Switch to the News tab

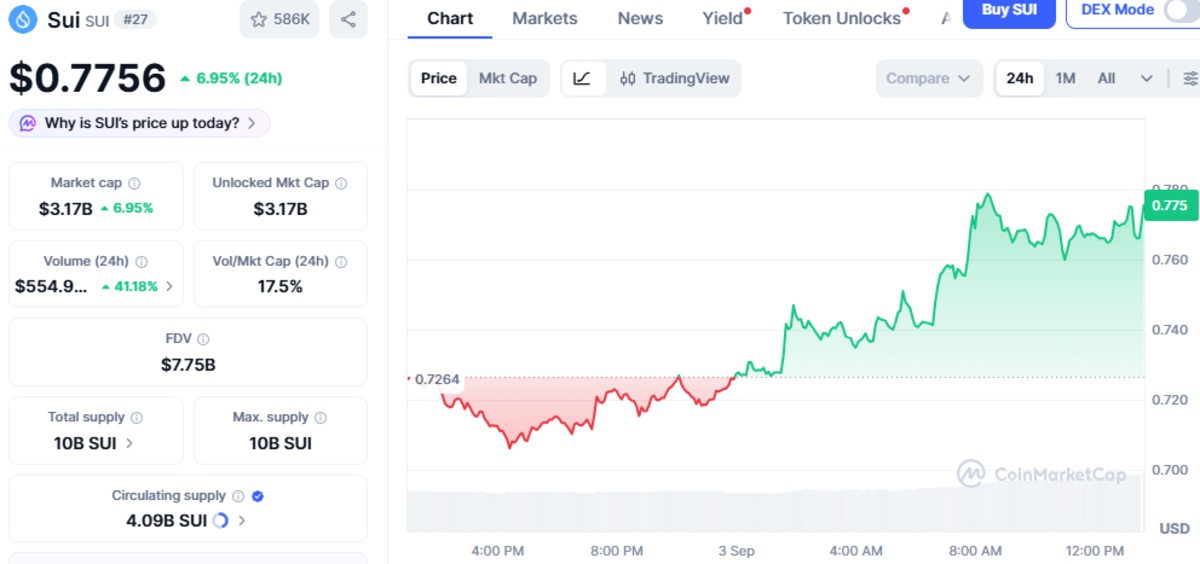640,18
